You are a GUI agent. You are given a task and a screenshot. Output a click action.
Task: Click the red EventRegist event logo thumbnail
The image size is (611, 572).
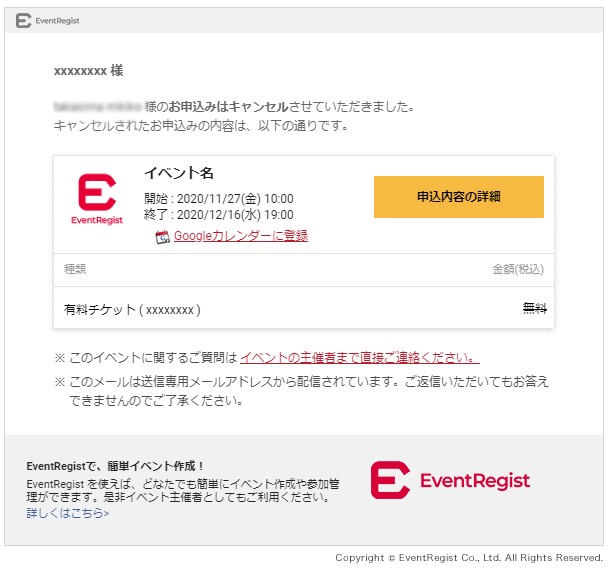[97, 199]
